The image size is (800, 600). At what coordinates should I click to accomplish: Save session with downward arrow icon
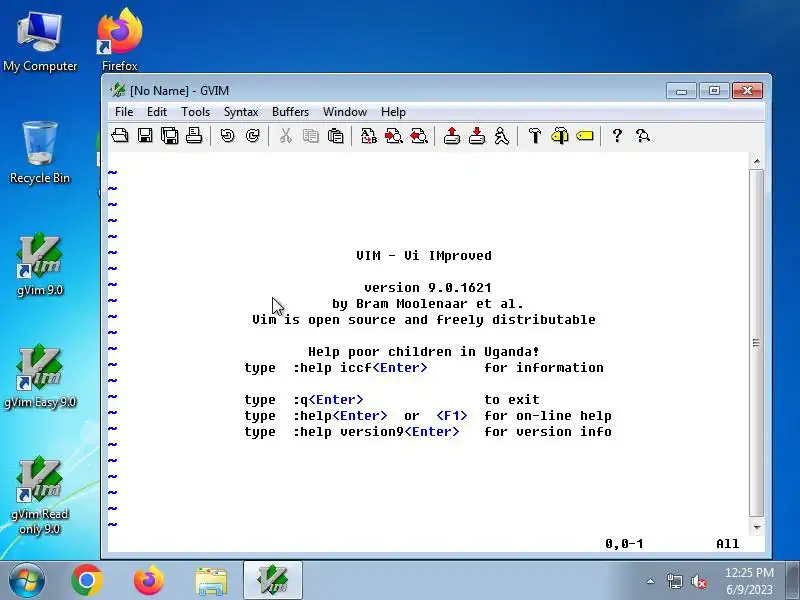point(477,136)
